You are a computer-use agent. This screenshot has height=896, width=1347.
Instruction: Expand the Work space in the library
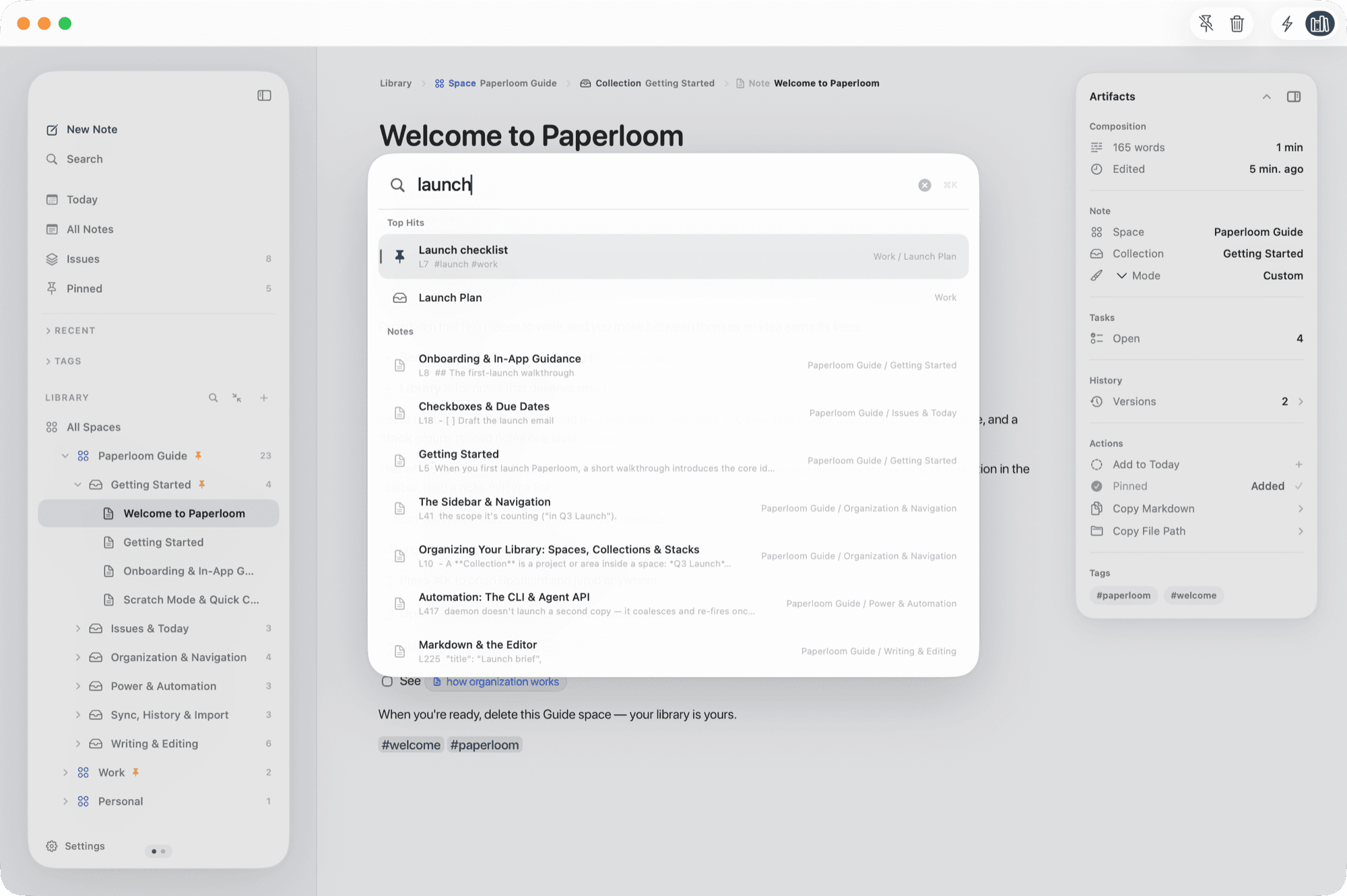(x=65, y=773)
